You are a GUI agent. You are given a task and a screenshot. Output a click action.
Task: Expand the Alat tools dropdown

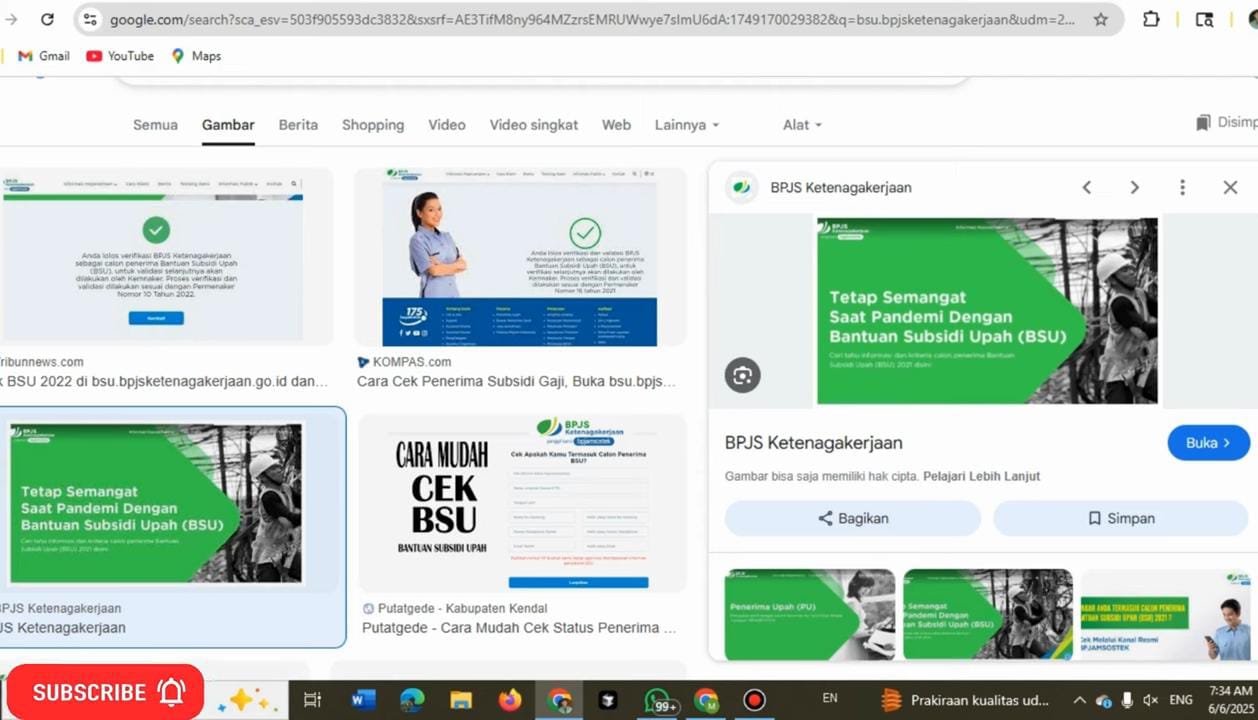coord(802,125)
